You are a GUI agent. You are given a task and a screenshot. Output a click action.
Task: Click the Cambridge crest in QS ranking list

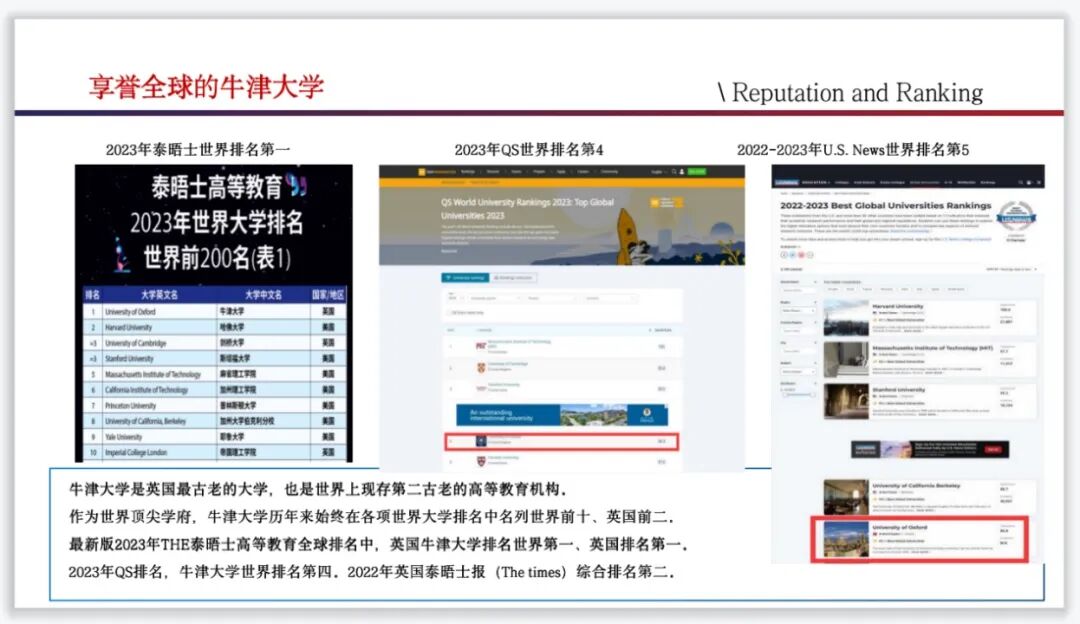coord(481,368)
